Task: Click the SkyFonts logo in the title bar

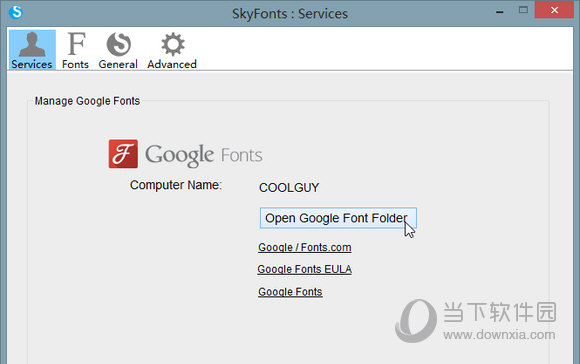Action: [16, 11]
